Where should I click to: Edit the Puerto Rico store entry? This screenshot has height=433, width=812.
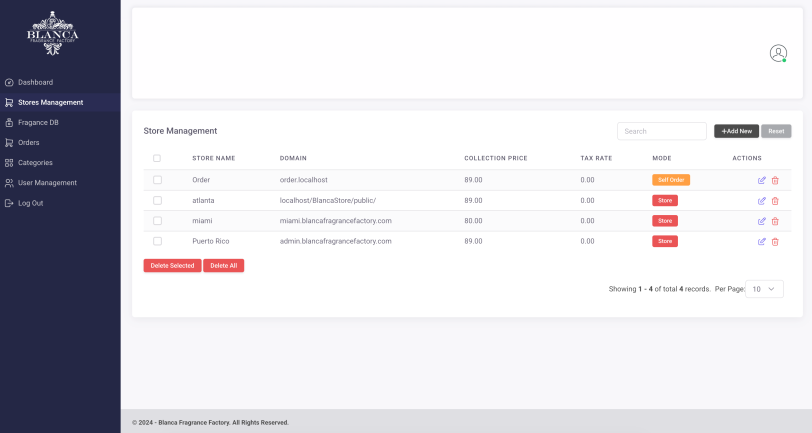click(762, 241)
